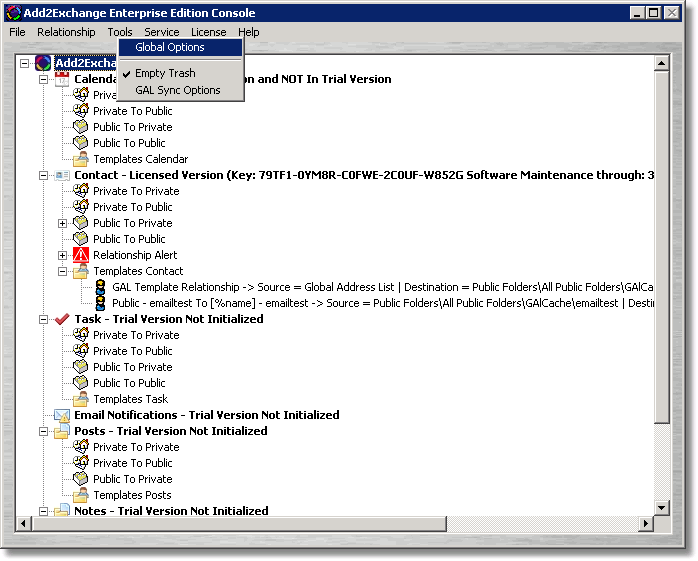This screenshot has width=698, height=561.
Task: Select the Templates Posts tree item
Action: 132,495
